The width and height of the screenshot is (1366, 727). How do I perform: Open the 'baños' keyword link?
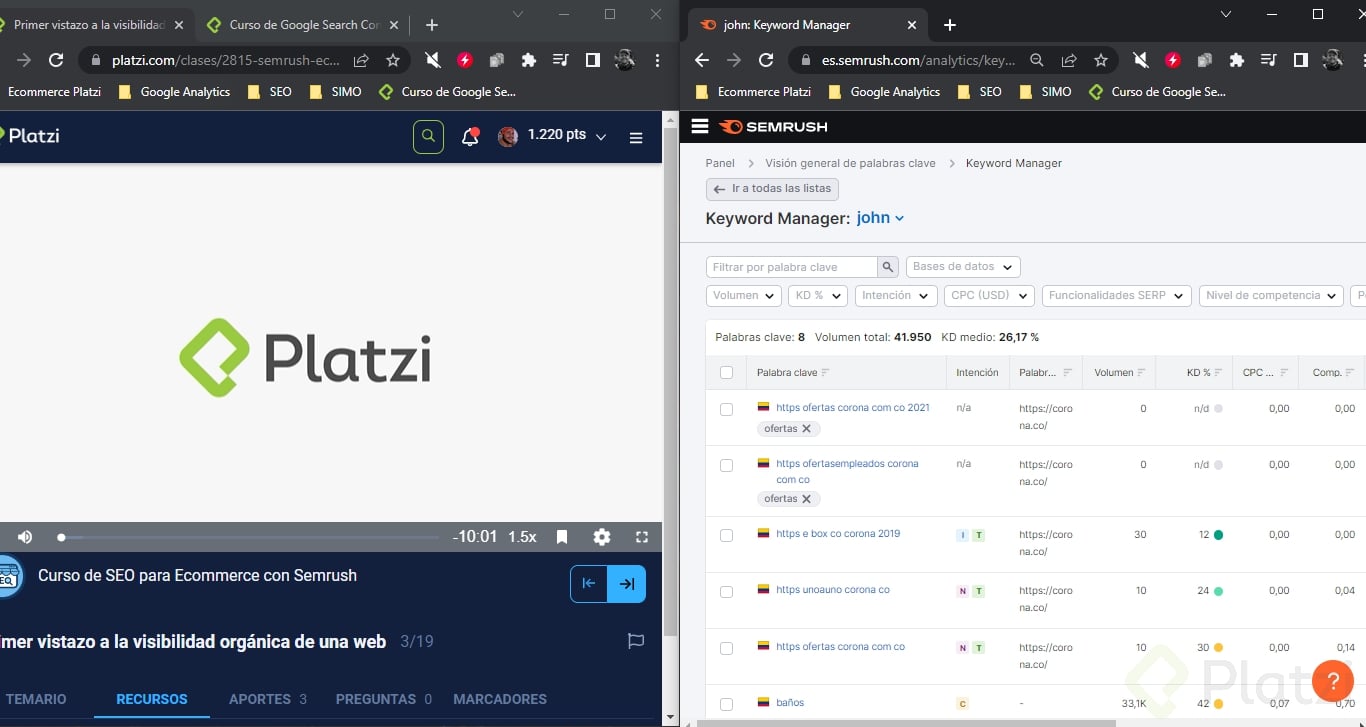point(790,703)
